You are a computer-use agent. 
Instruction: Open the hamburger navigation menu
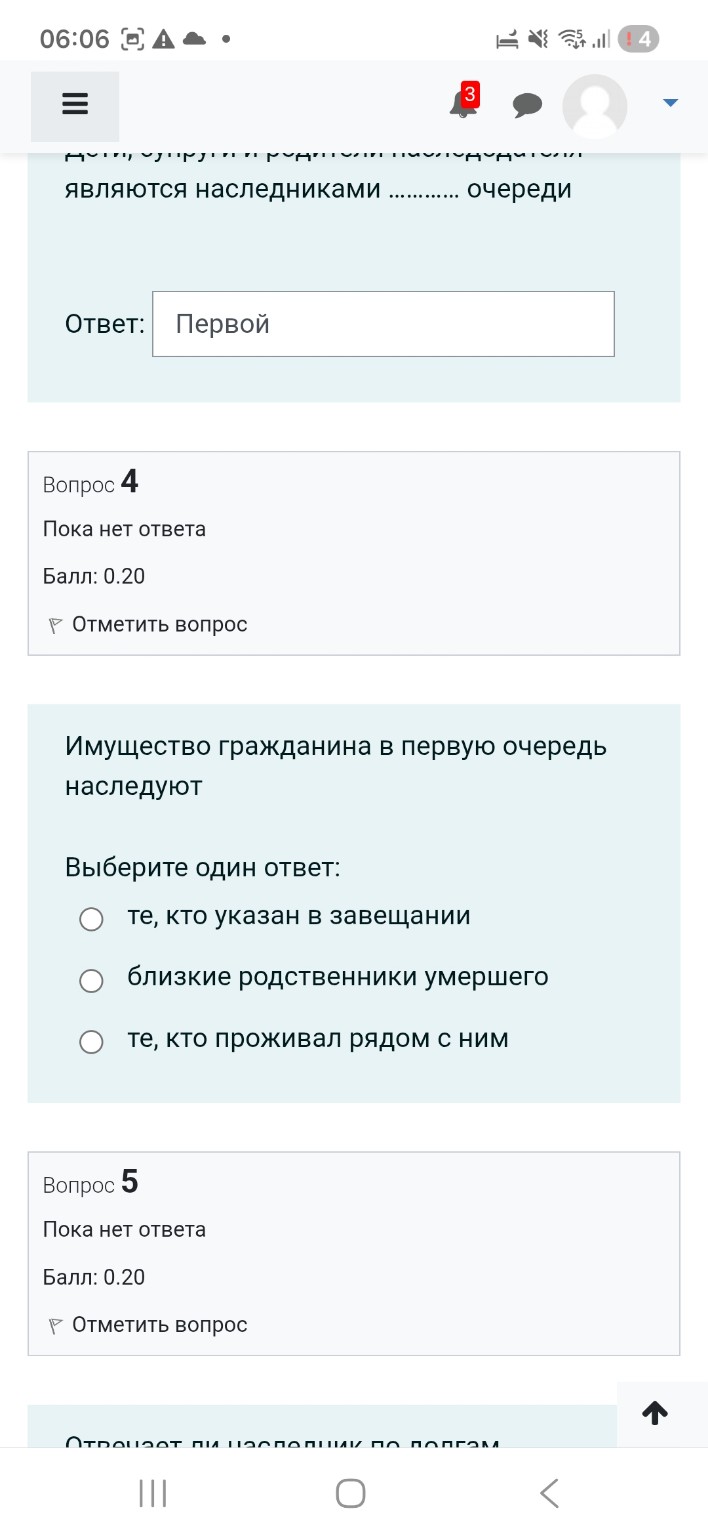click(x=74, y=103)
